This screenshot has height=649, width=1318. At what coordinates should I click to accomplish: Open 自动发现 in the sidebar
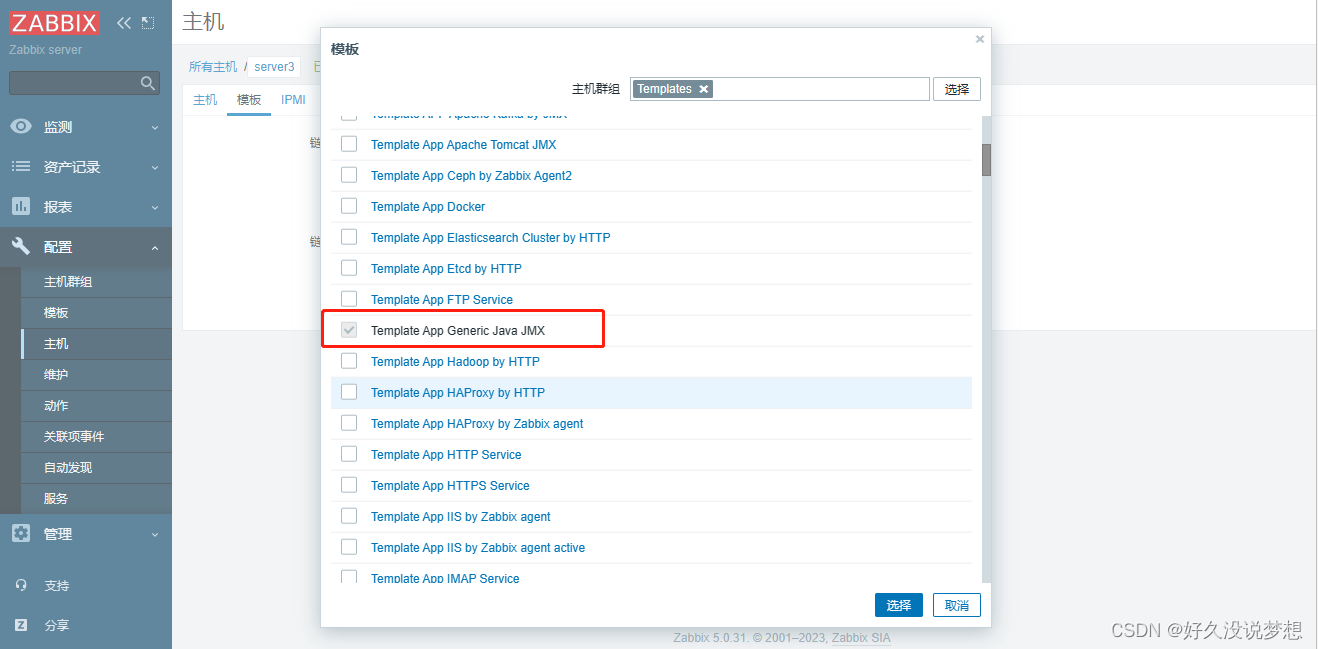68,468
